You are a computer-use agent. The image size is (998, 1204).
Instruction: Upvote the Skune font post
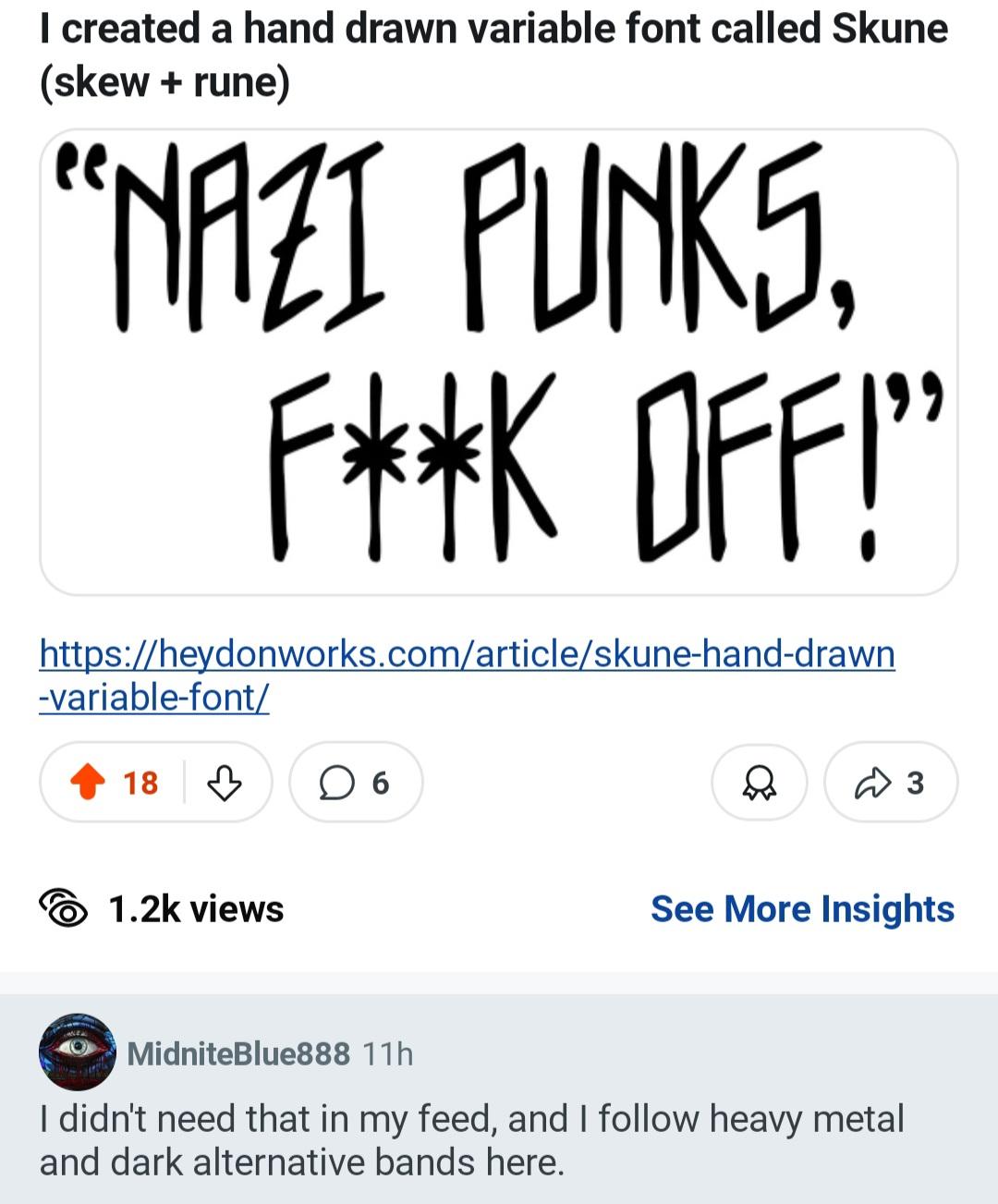tap(87, 783)
